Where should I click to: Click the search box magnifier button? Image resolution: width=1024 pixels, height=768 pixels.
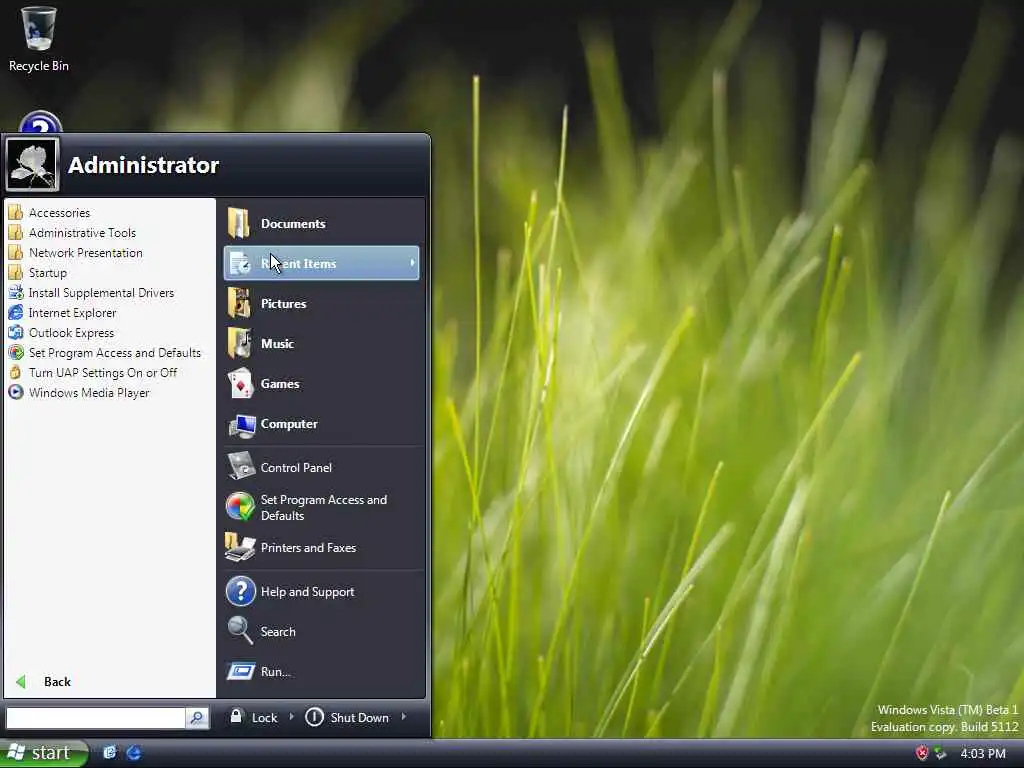tap(197, 718)
